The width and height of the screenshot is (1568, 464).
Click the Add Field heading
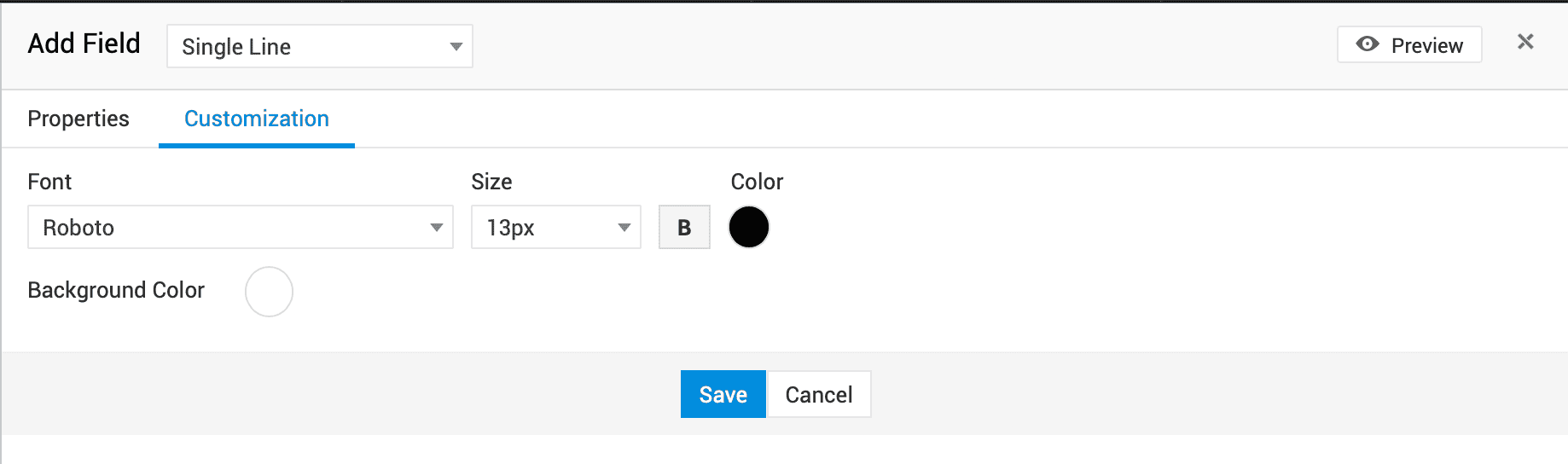tap(84, 43)
